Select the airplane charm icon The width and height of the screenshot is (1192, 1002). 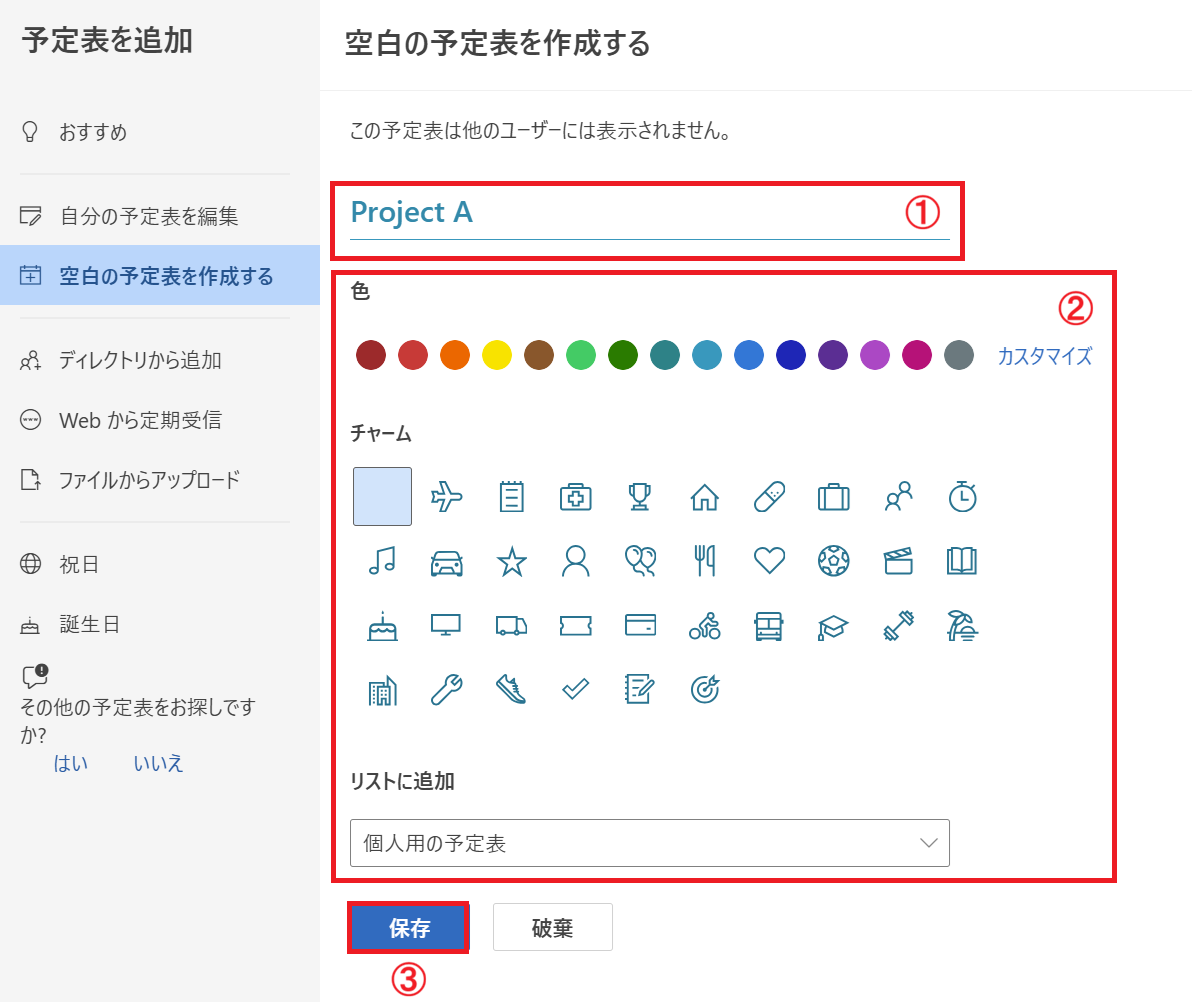coord(447,496)
